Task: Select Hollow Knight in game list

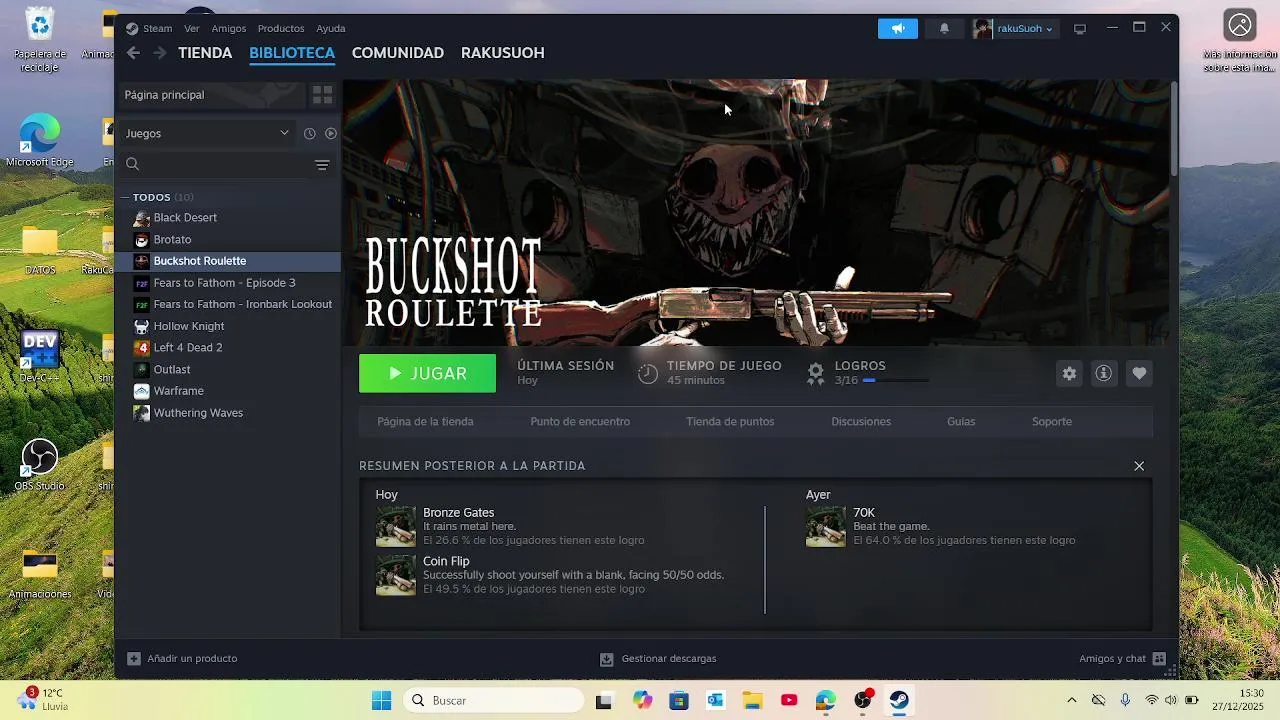Action: [228, 326]
